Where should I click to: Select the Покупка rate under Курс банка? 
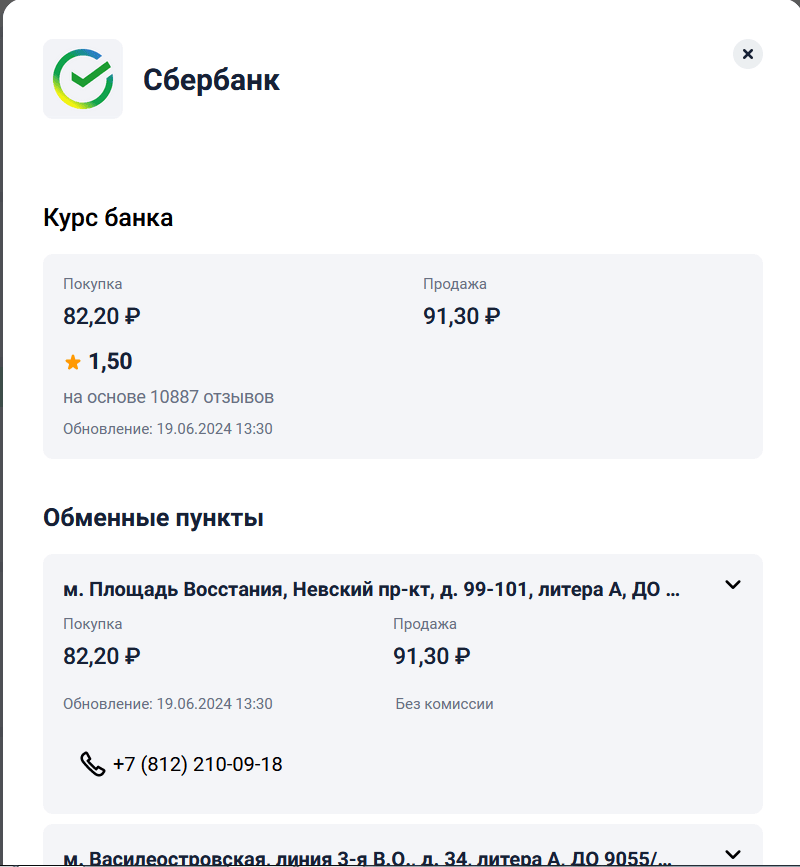point(101,317)
